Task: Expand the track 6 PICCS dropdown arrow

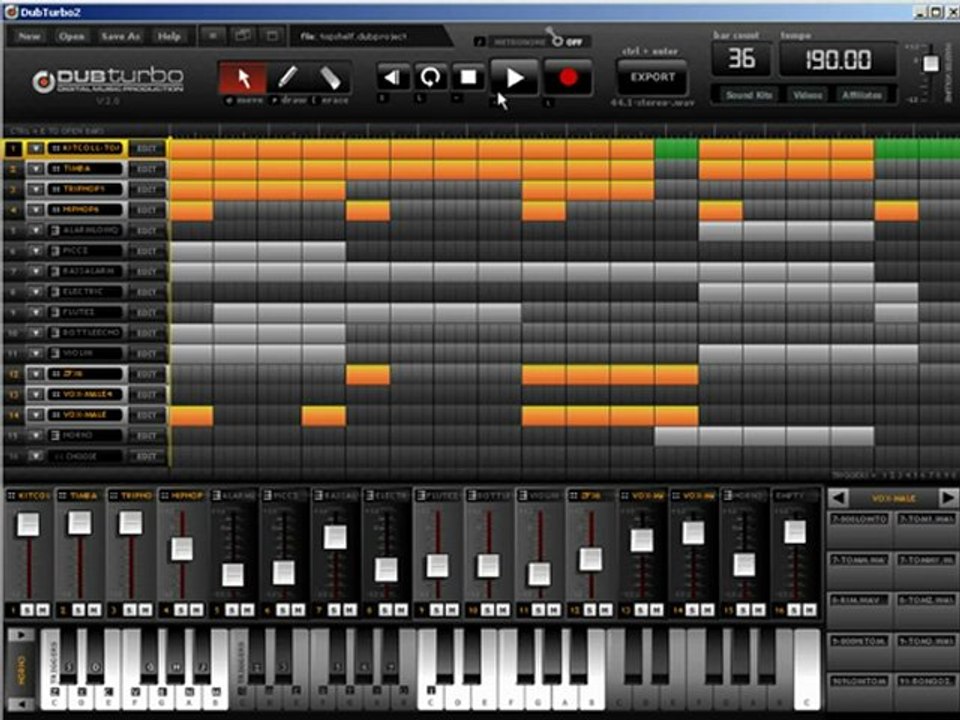Action: click(36, 251)
